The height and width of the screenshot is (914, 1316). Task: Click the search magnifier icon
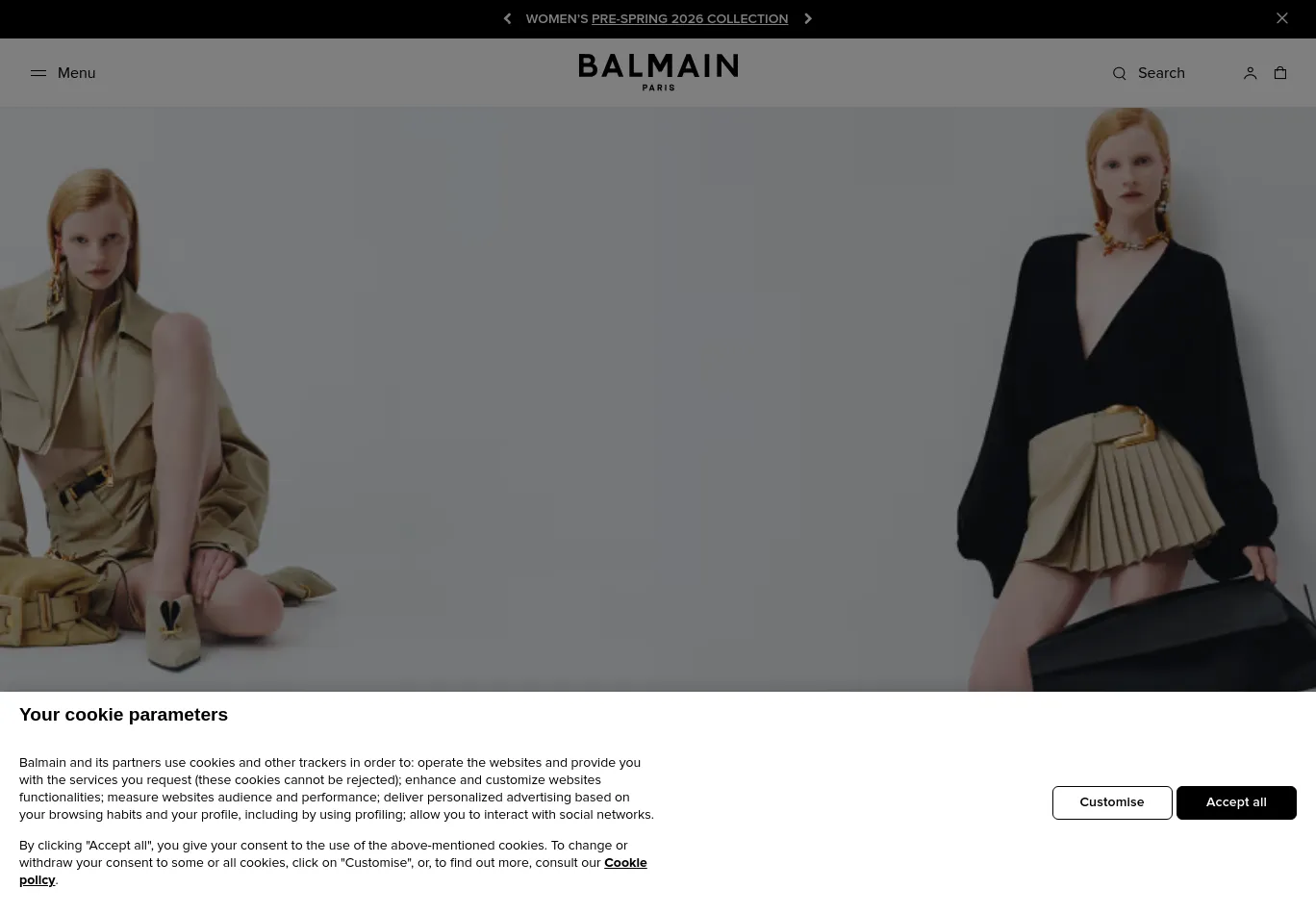click(1119, 73)
